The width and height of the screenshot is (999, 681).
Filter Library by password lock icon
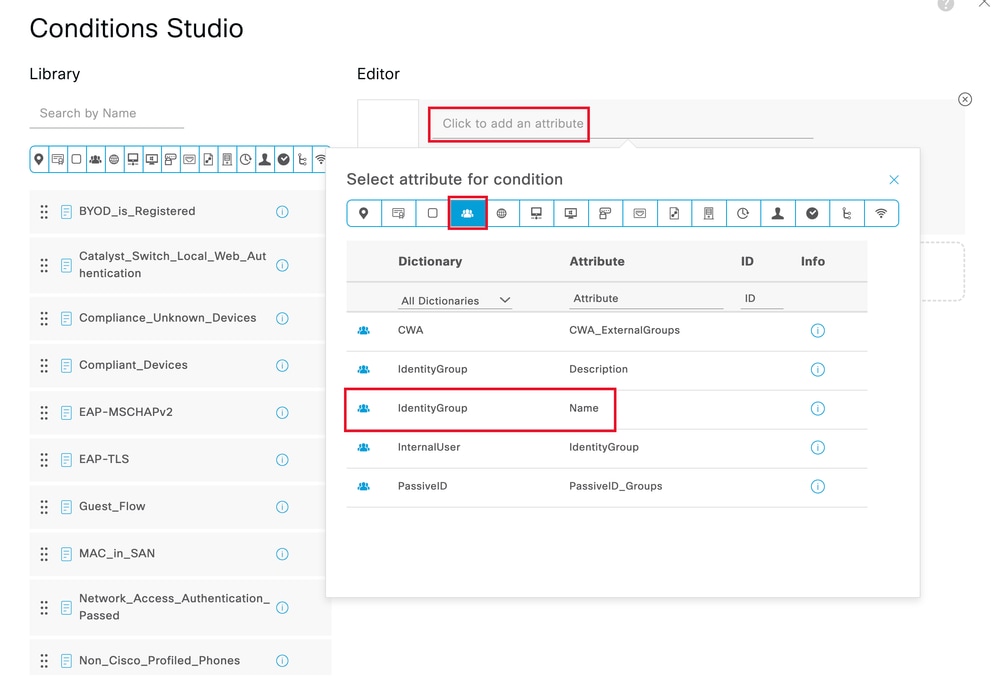[x=170, y=159]
